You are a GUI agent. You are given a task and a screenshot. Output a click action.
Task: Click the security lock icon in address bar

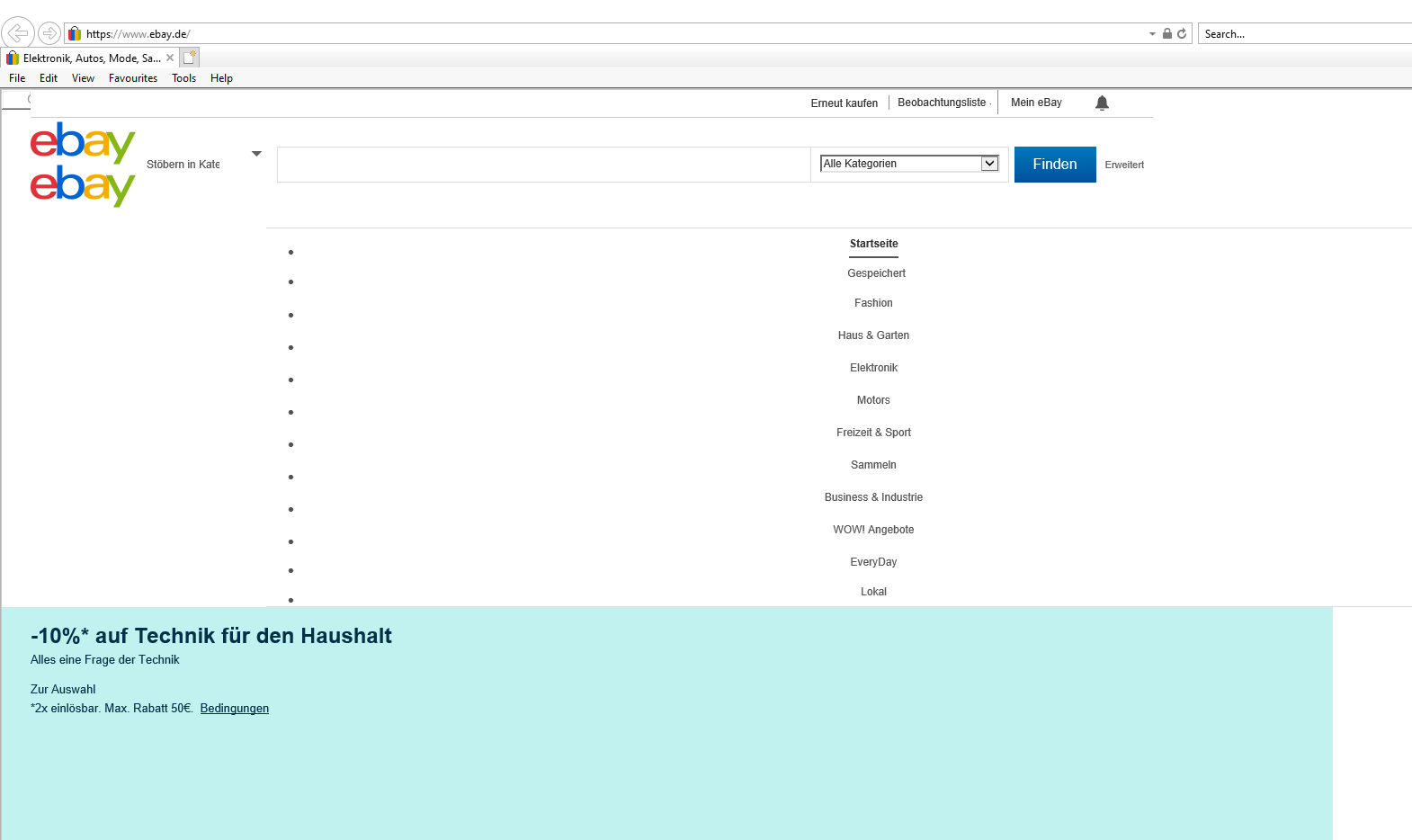[x=1167, y=33]
